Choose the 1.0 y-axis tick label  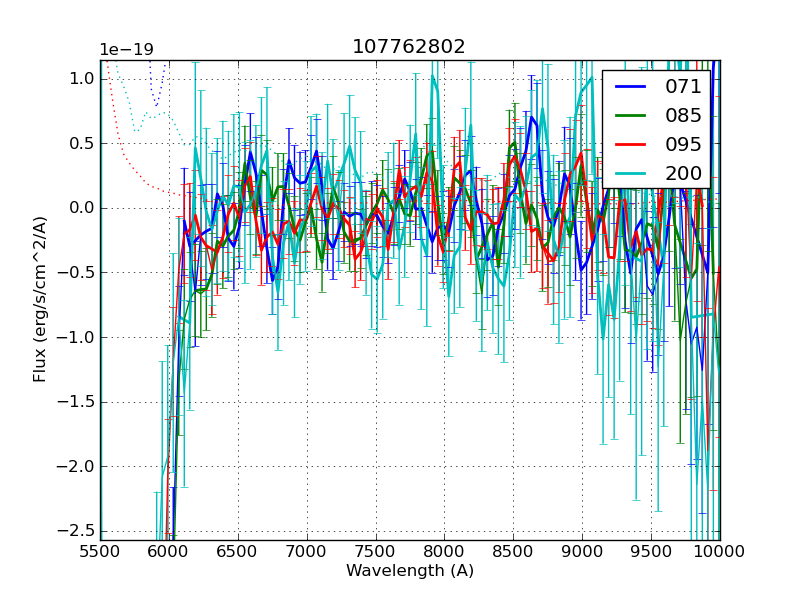coord(82,79)
